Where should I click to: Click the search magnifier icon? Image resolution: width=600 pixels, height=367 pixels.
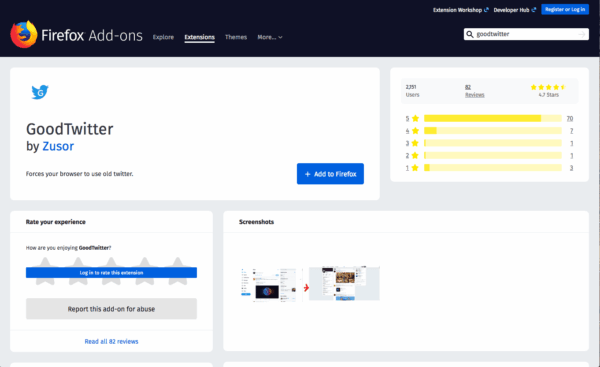[470, 34]
